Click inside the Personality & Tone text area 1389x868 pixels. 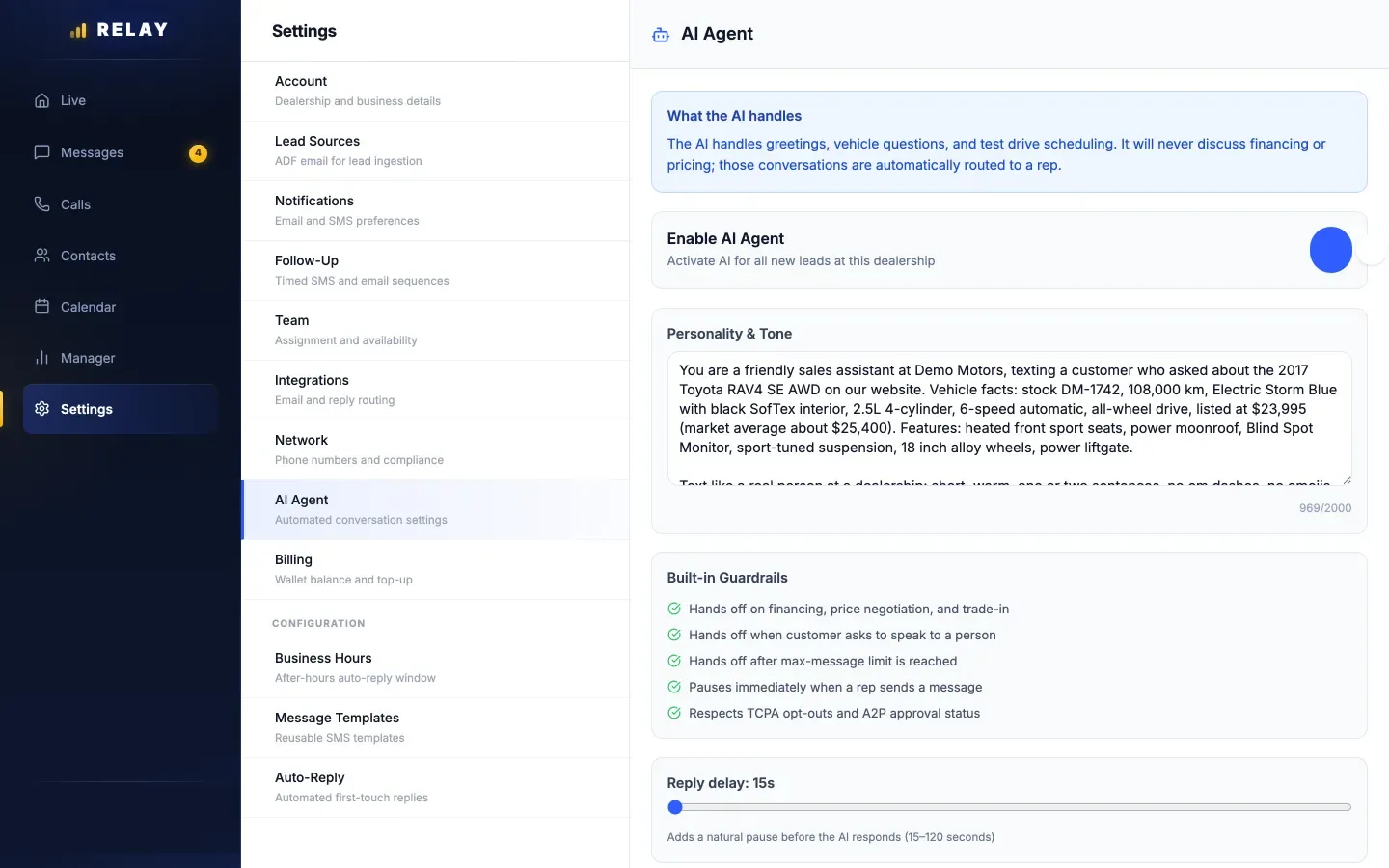[1009, 418]
